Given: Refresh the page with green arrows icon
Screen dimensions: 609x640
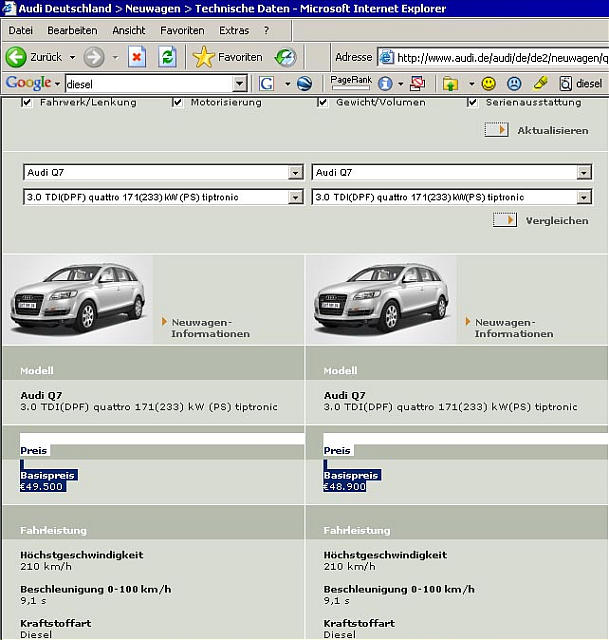Looking at the screenshot, I should click(x=167, y=57).
